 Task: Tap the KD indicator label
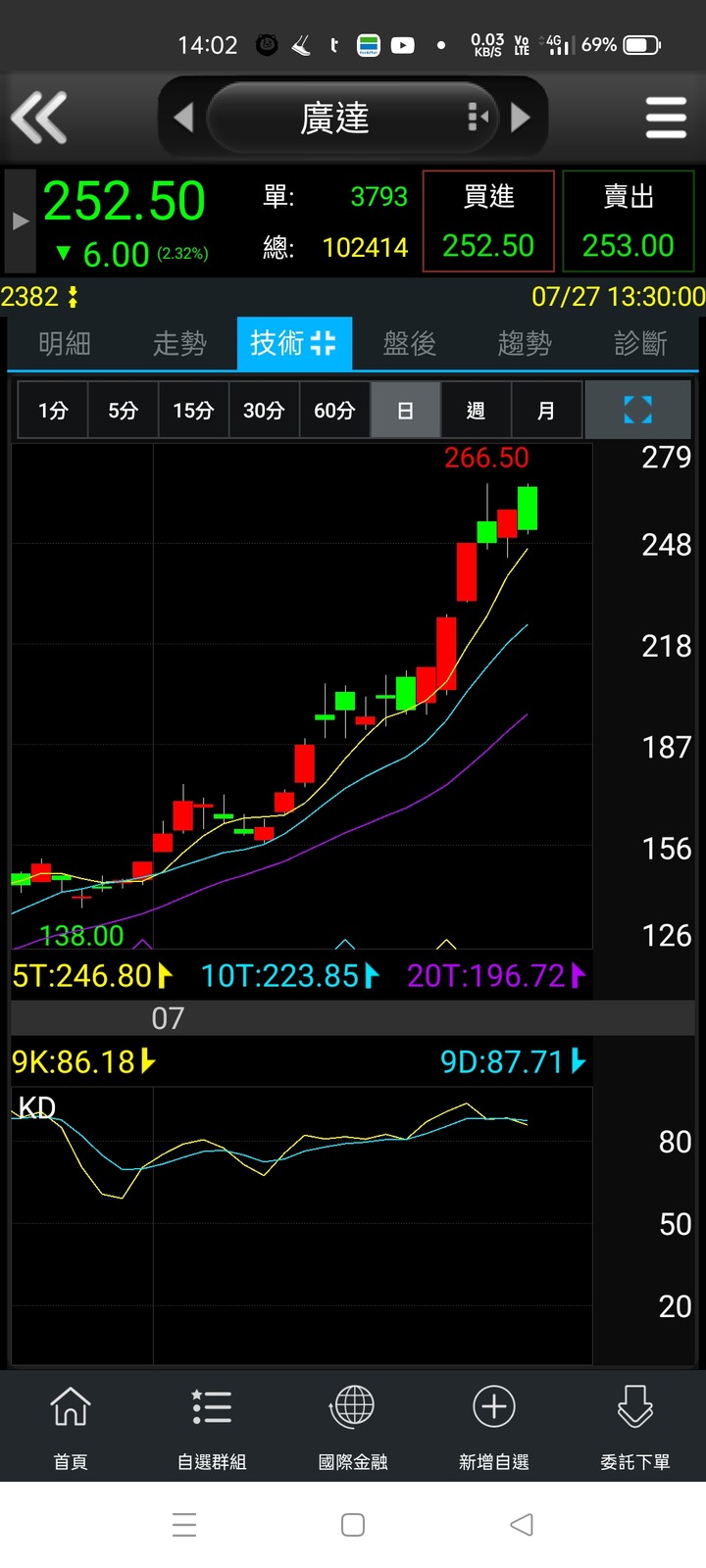coord(37,1107)
